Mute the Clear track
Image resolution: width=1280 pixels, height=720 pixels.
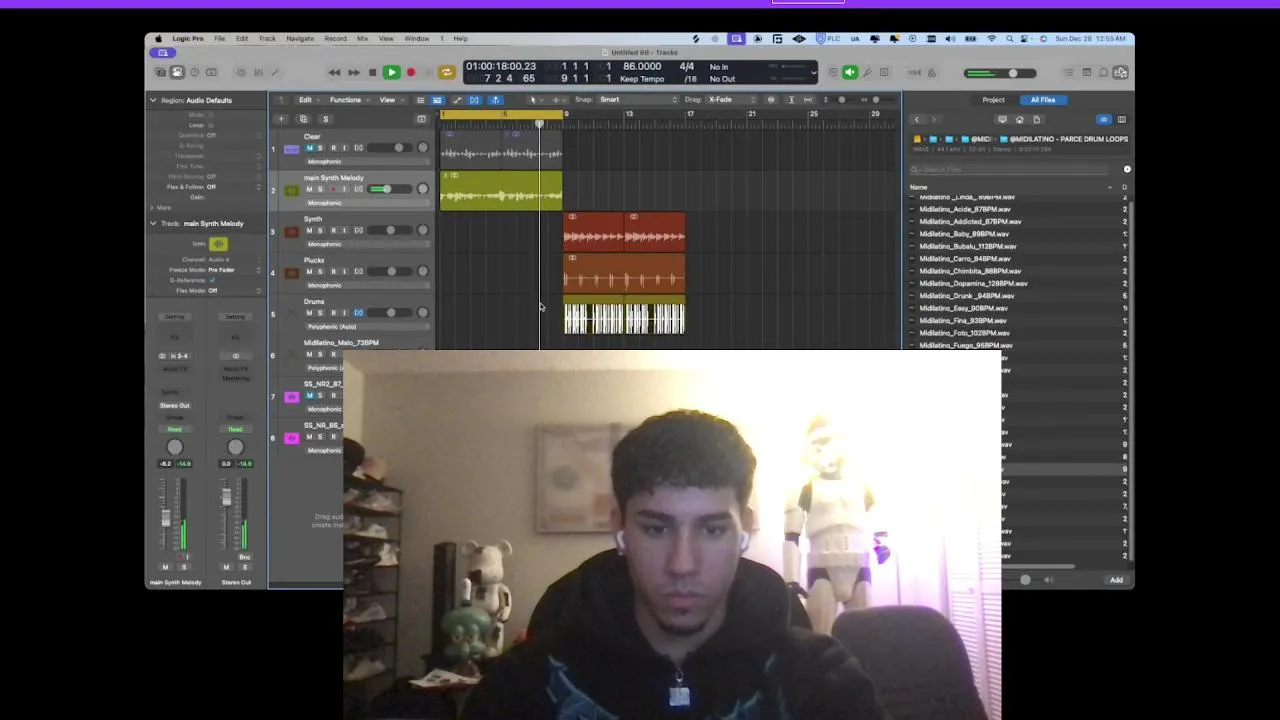click(309, 148)
